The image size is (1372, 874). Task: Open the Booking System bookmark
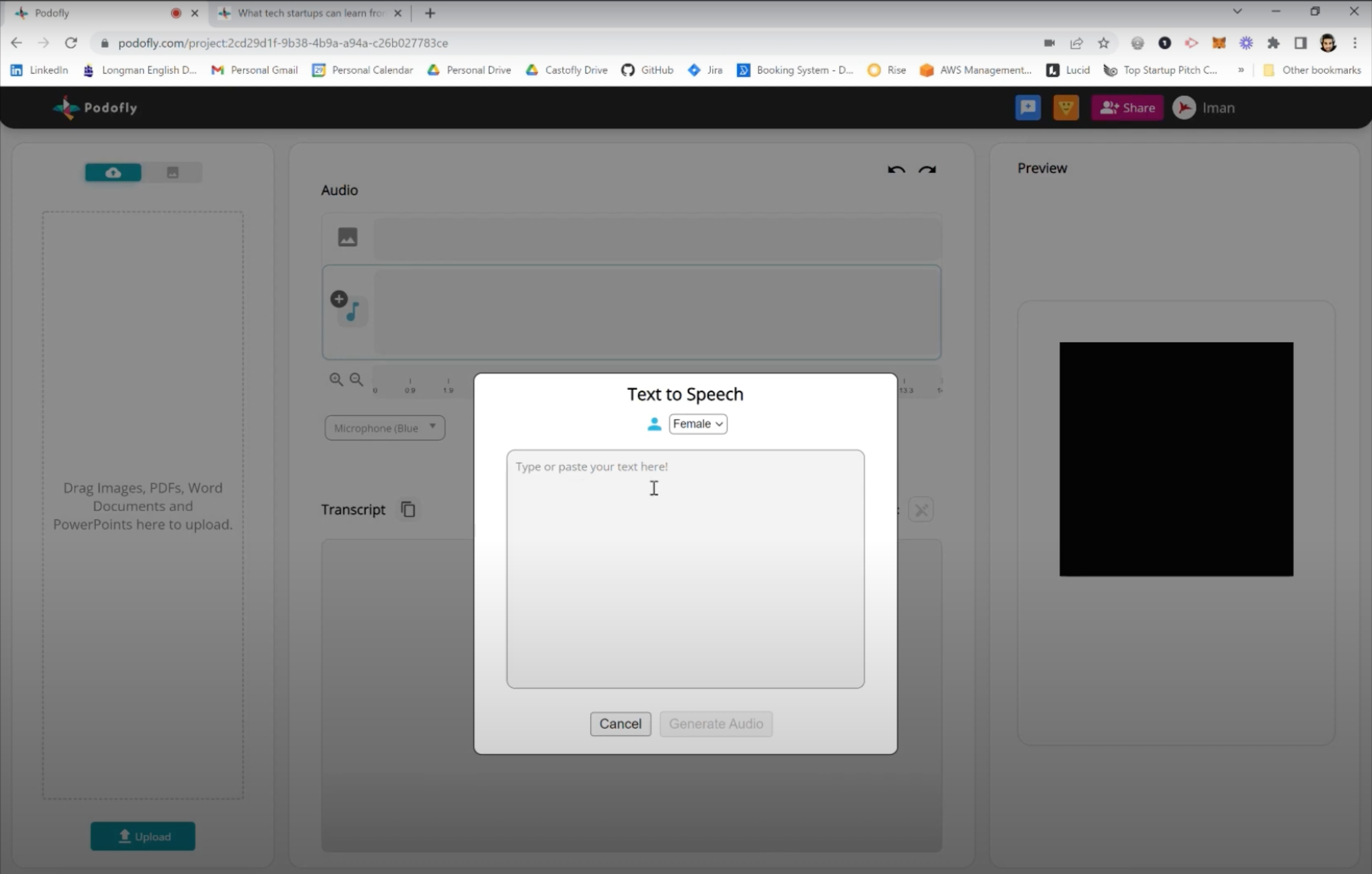coord(795,70)
